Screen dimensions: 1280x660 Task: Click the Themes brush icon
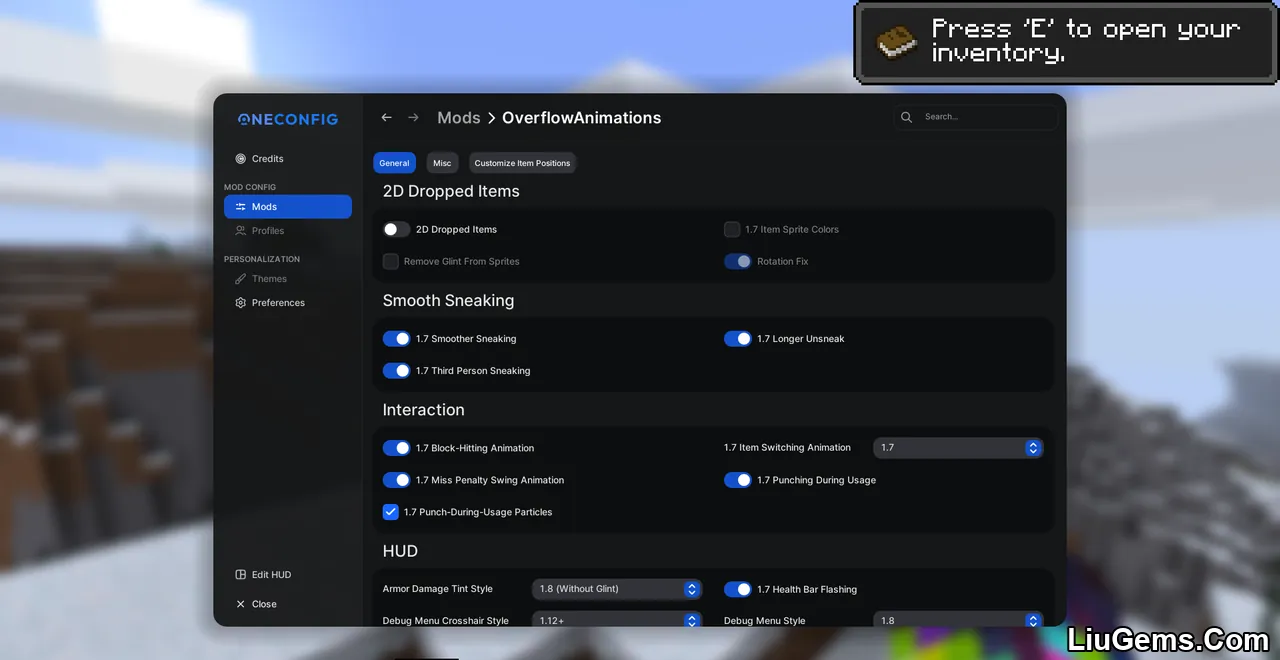pos(240,279)
